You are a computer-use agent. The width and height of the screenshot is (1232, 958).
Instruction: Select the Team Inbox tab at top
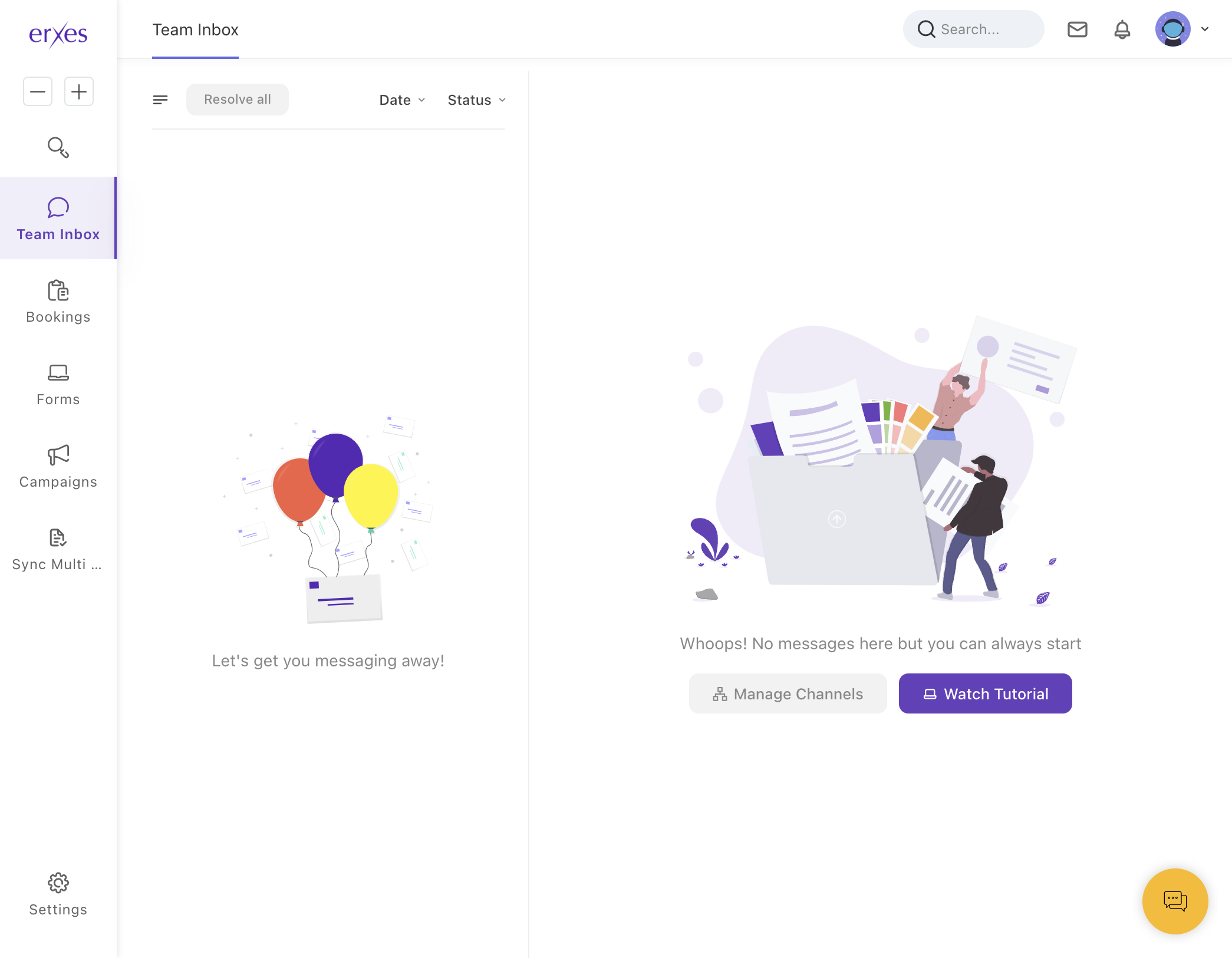tap(195, 30)
